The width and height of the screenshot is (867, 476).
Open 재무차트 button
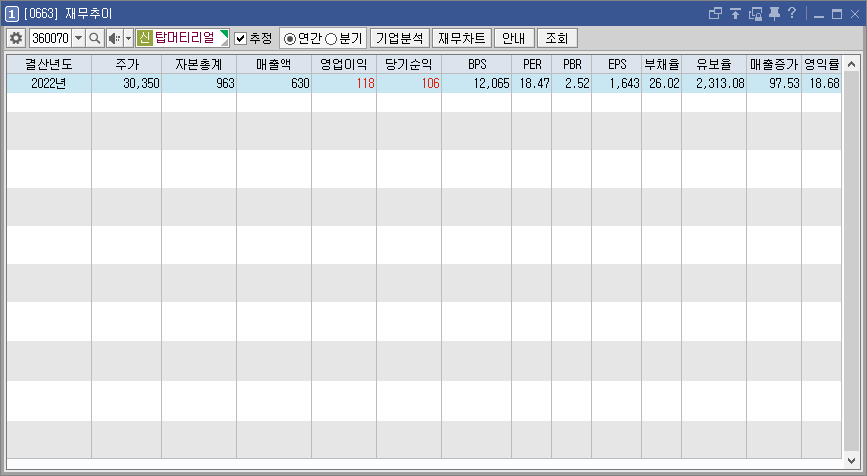462,38
